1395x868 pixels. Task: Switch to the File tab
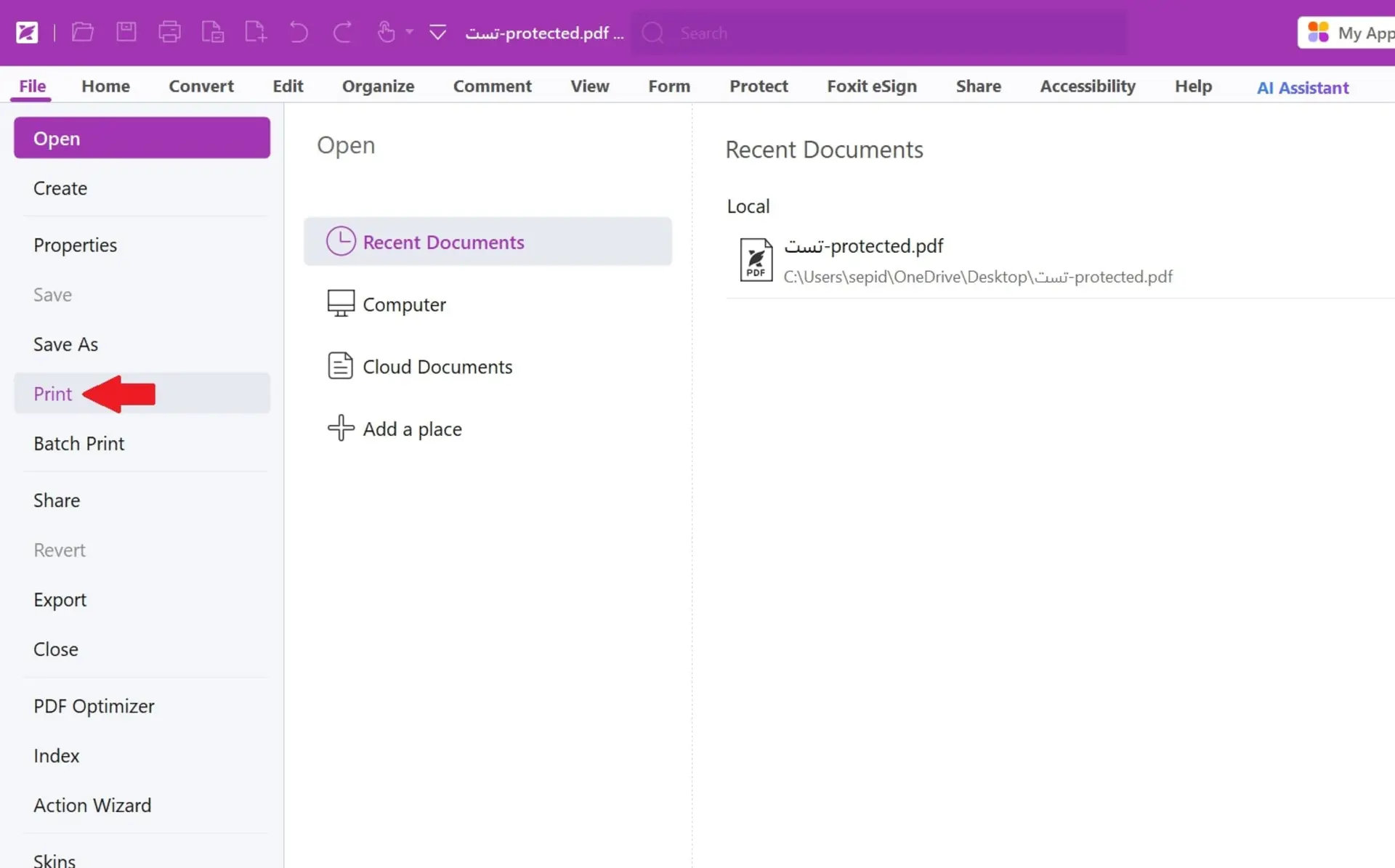(x=32, y=86)
